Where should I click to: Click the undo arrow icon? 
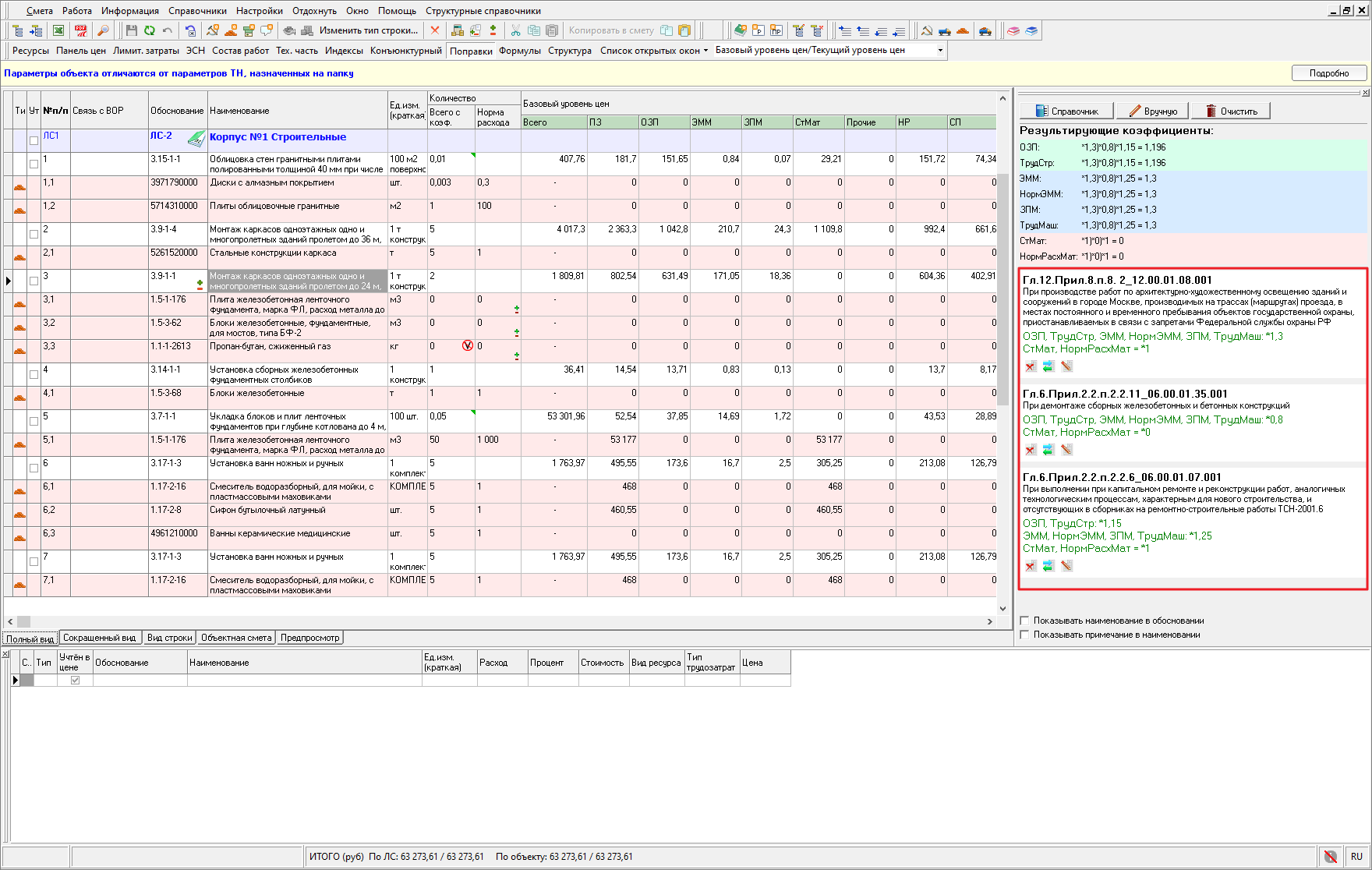[168, 30]
